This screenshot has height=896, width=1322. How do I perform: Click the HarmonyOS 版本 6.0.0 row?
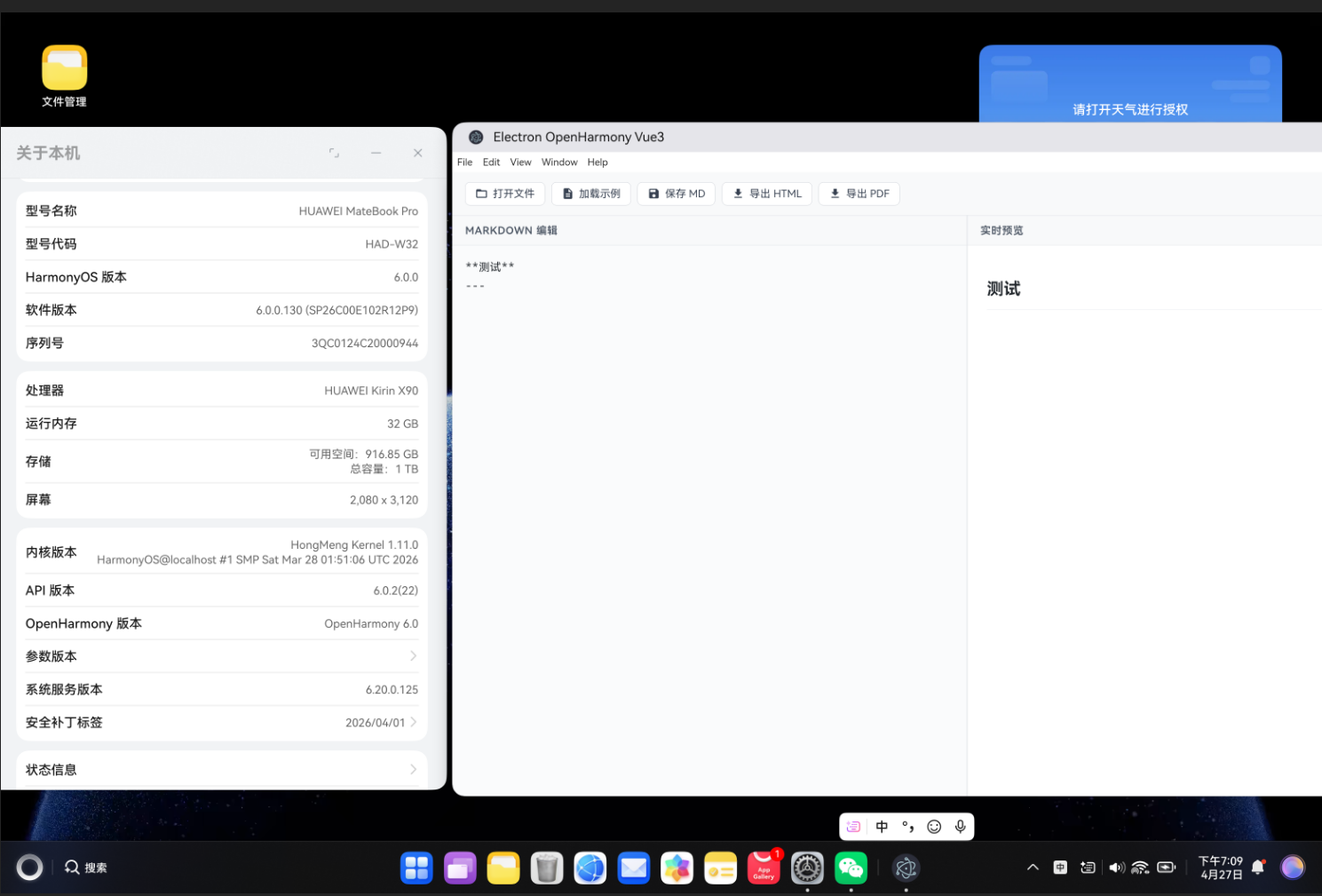(221, 277)
